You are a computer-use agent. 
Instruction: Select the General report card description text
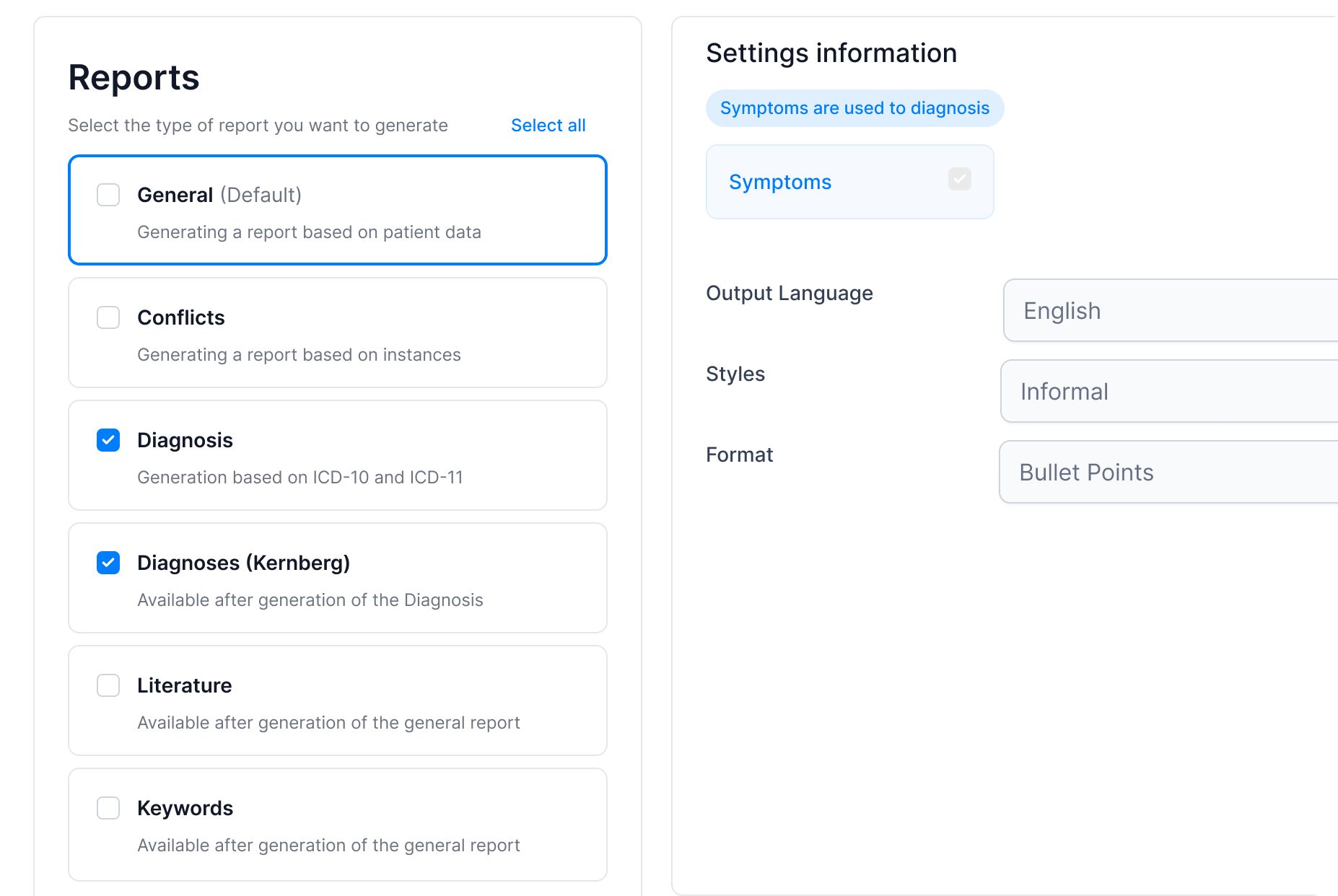(x=309, y=232)
